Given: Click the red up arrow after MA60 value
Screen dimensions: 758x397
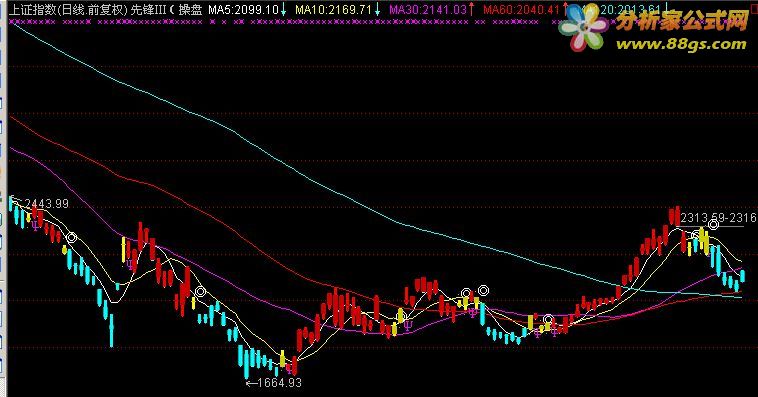Looking at the screenshot, I should tap(565, 10).
